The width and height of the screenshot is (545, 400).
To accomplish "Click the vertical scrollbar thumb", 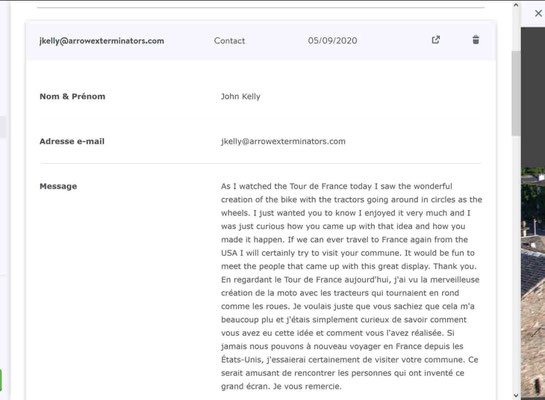I will pos(516,93).
